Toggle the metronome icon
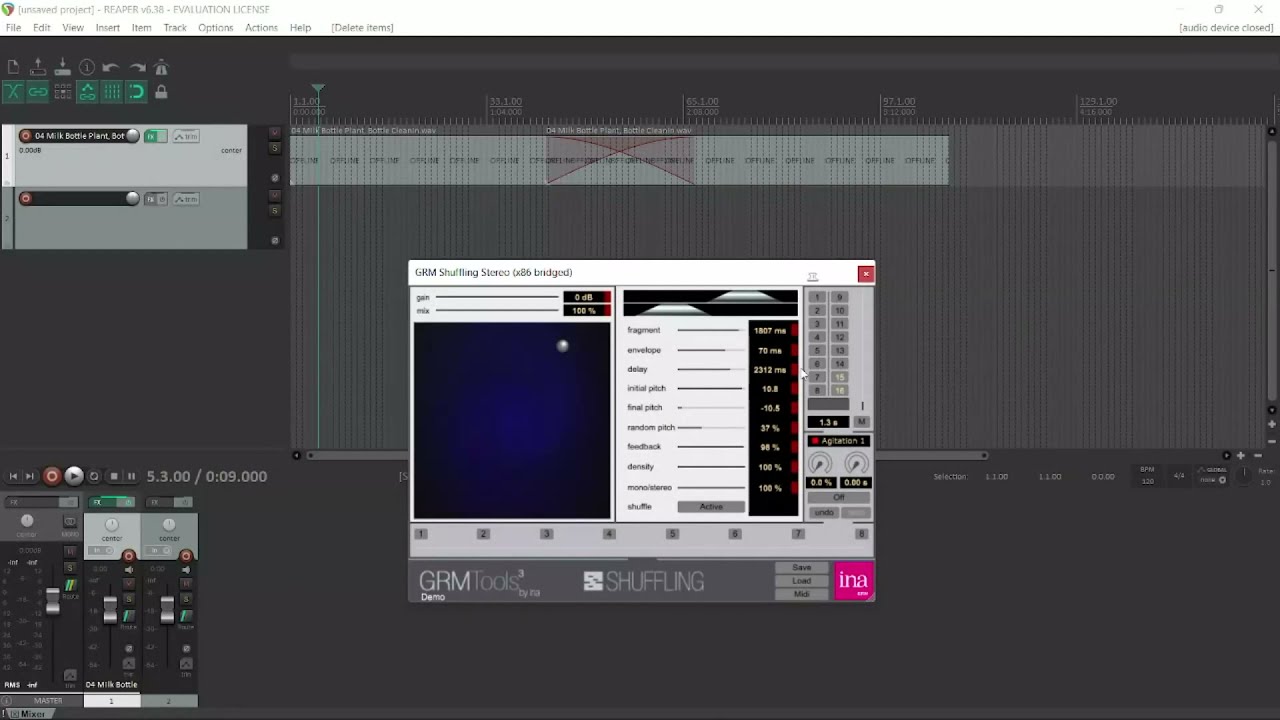The height and width of the screenshot is (720, 1280). coord(161,68)
